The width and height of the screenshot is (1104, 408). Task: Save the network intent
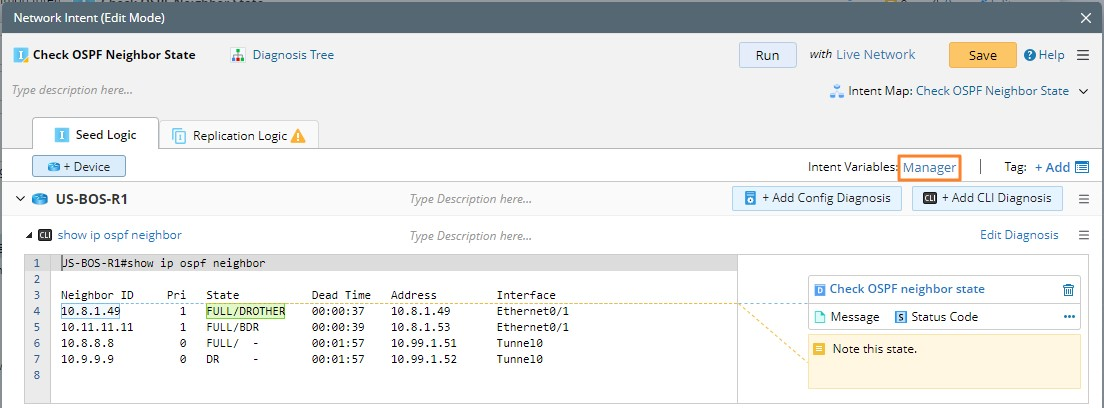pos(982,55)
